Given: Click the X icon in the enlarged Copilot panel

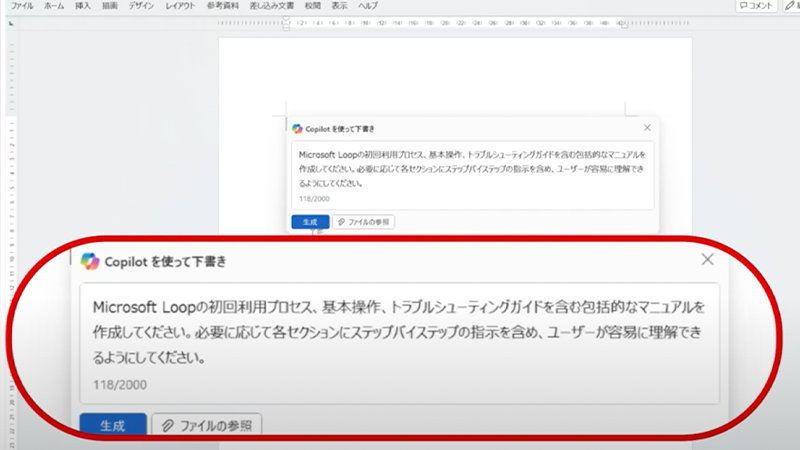Looking at the screenshot, I should click(707, 259).
